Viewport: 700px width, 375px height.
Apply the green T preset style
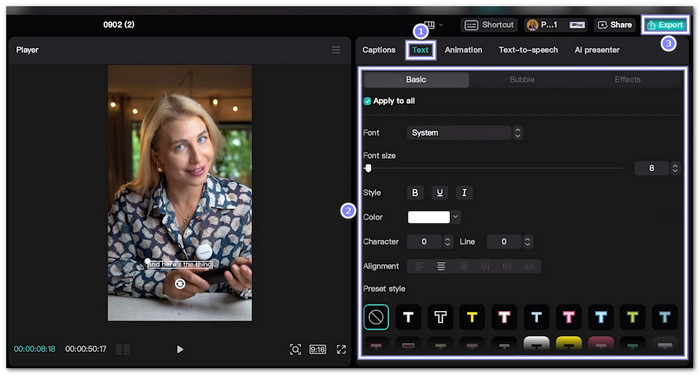[633, 317]
